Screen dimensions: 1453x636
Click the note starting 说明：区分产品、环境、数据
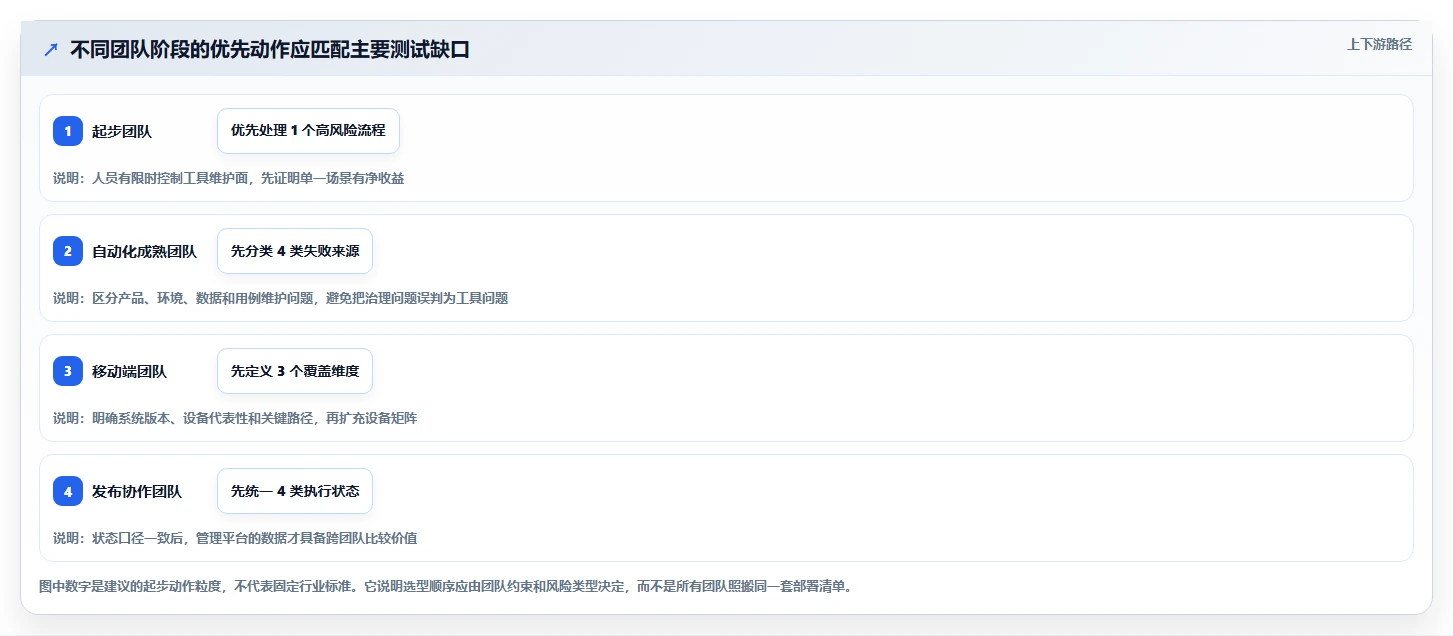click(281, 298)
